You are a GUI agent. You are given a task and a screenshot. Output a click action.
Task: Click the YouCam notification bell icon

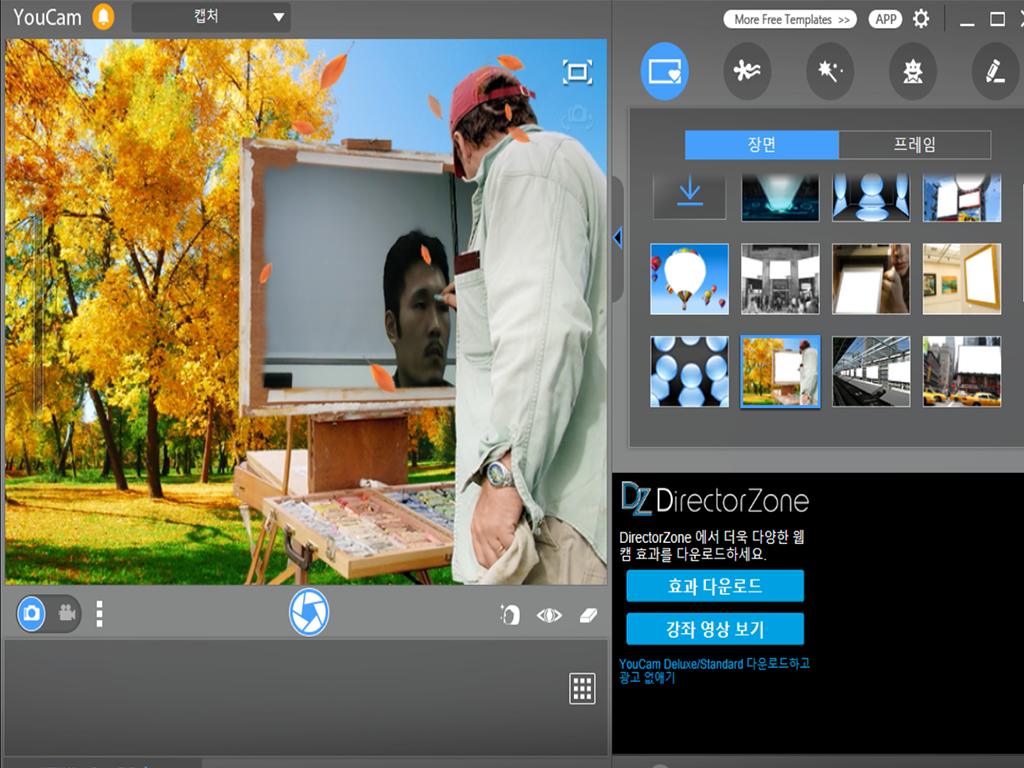[x=103, y=17]
